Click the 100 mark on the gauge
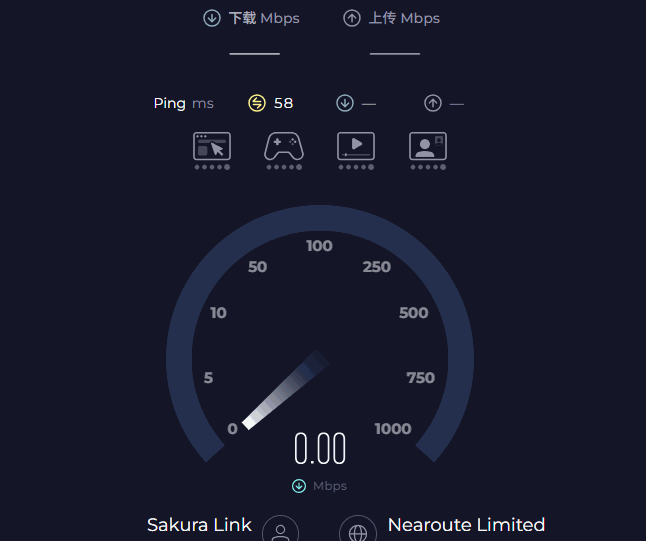Screen dimensions: 646x541 pyautogui.click(x=319, y=246)
